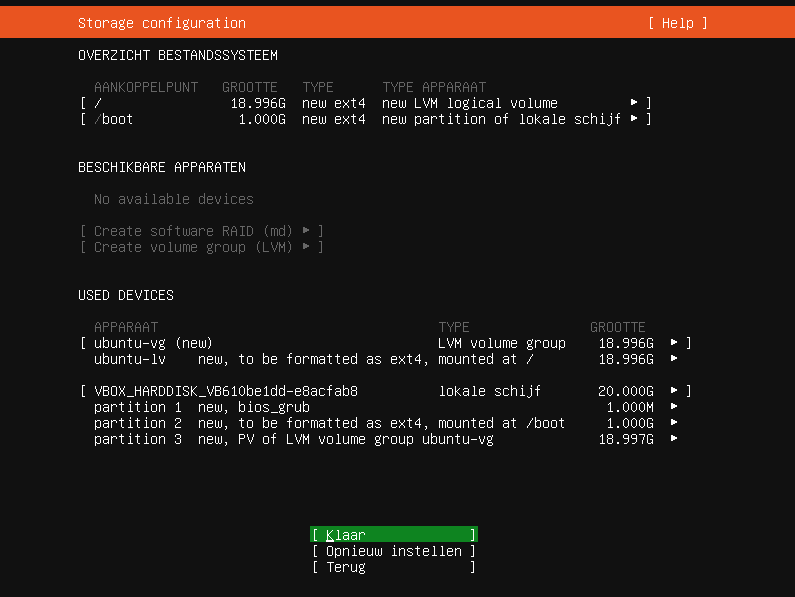
Task: Click the 18.997G partition size value
Action: pyautogui.click(x=626, y=439)
